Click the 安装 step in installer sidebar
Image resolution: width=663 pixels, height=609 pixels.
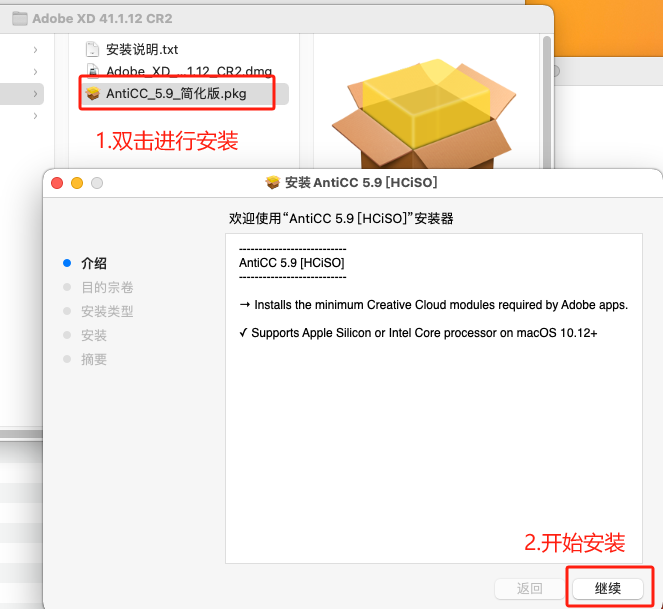[93, 335]
